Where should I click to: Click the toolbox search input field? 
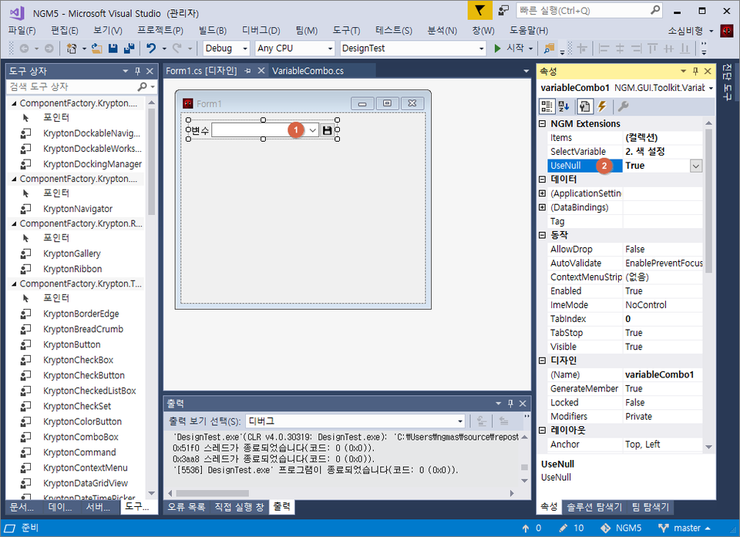(71, 87)
